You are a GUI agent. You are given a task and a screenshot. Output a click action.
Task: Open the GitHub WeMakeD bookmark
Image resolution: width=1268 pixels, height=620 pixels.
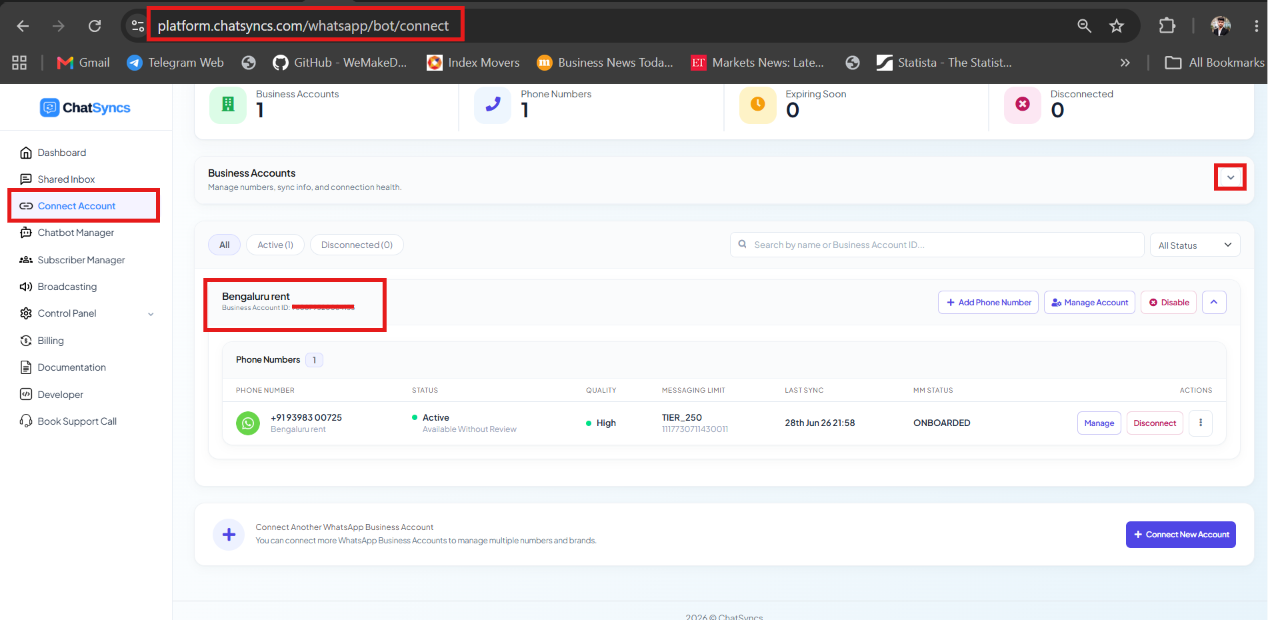click(339, 62)
